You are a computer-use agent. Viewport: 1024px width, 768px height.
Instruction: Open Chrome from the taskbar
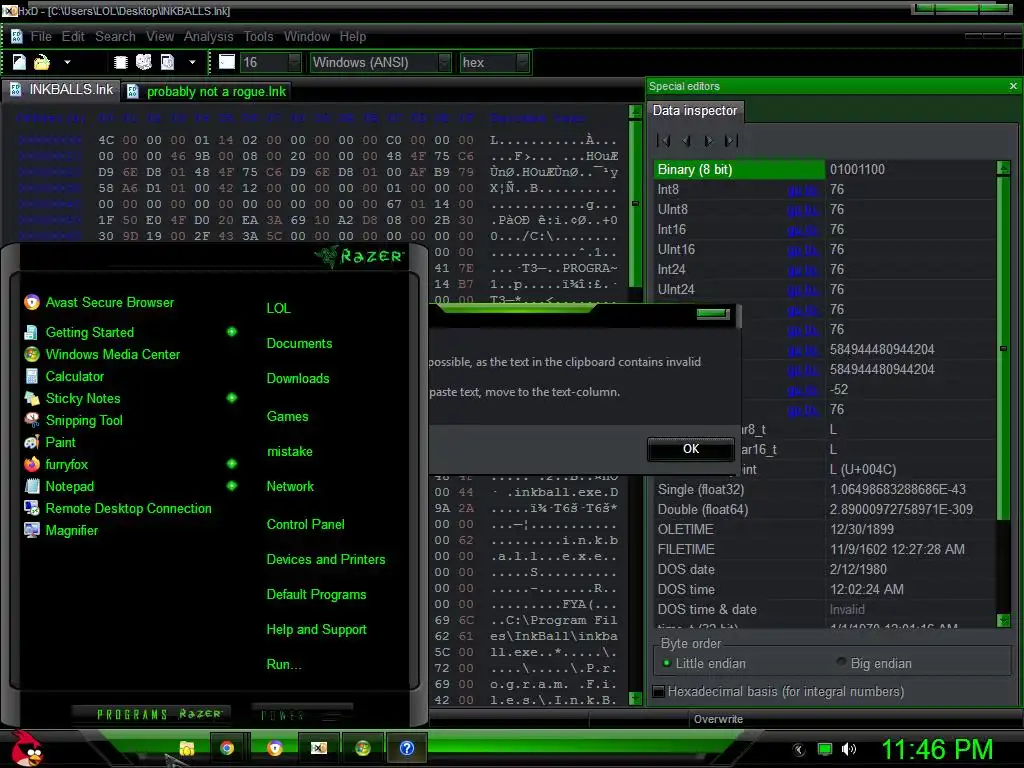227,748
